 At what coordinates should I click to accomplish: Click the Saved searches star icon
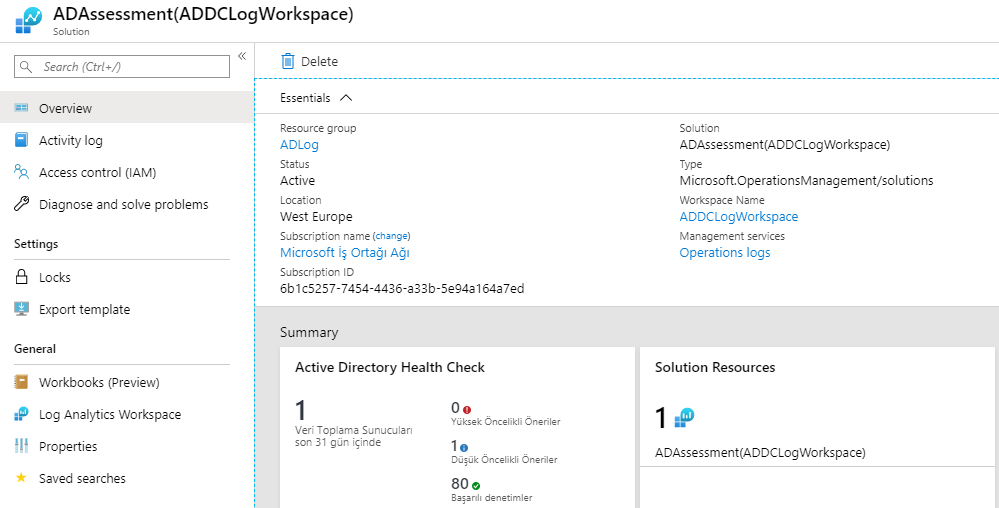click(21, 477)
